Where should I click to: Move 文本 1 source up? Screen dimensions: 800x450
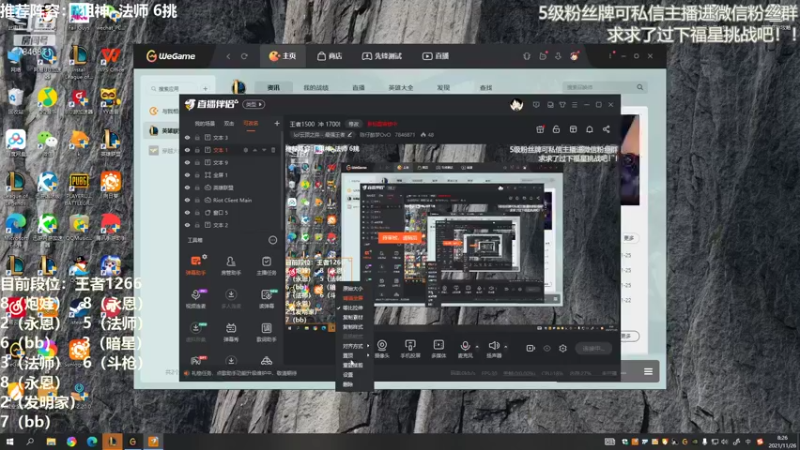tap(255, 150)
